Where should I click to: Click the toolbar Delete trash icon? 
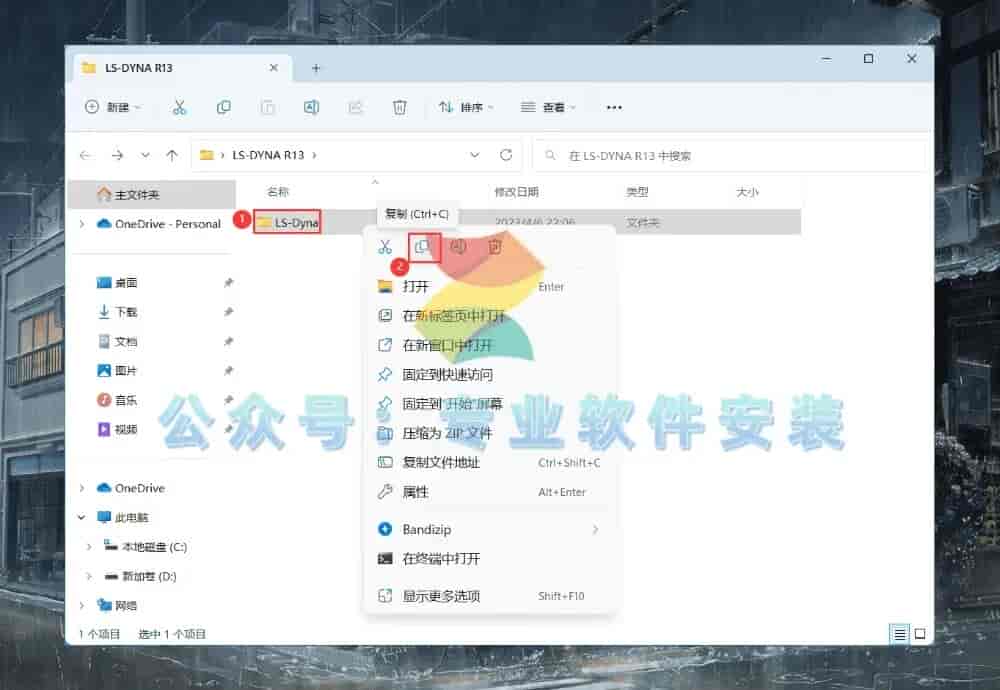[x=399, y=107]
